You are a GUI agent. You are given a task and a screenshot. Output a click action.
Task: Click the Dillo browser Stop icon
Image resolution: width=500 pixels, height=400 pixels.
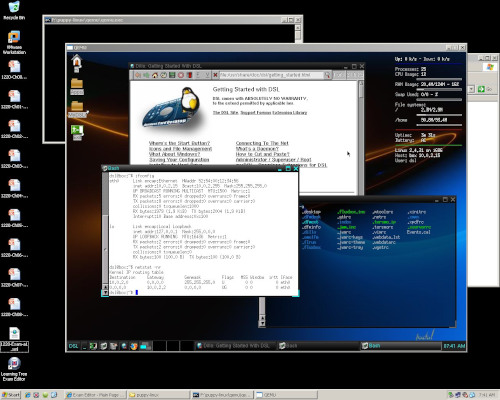[181, 75]
